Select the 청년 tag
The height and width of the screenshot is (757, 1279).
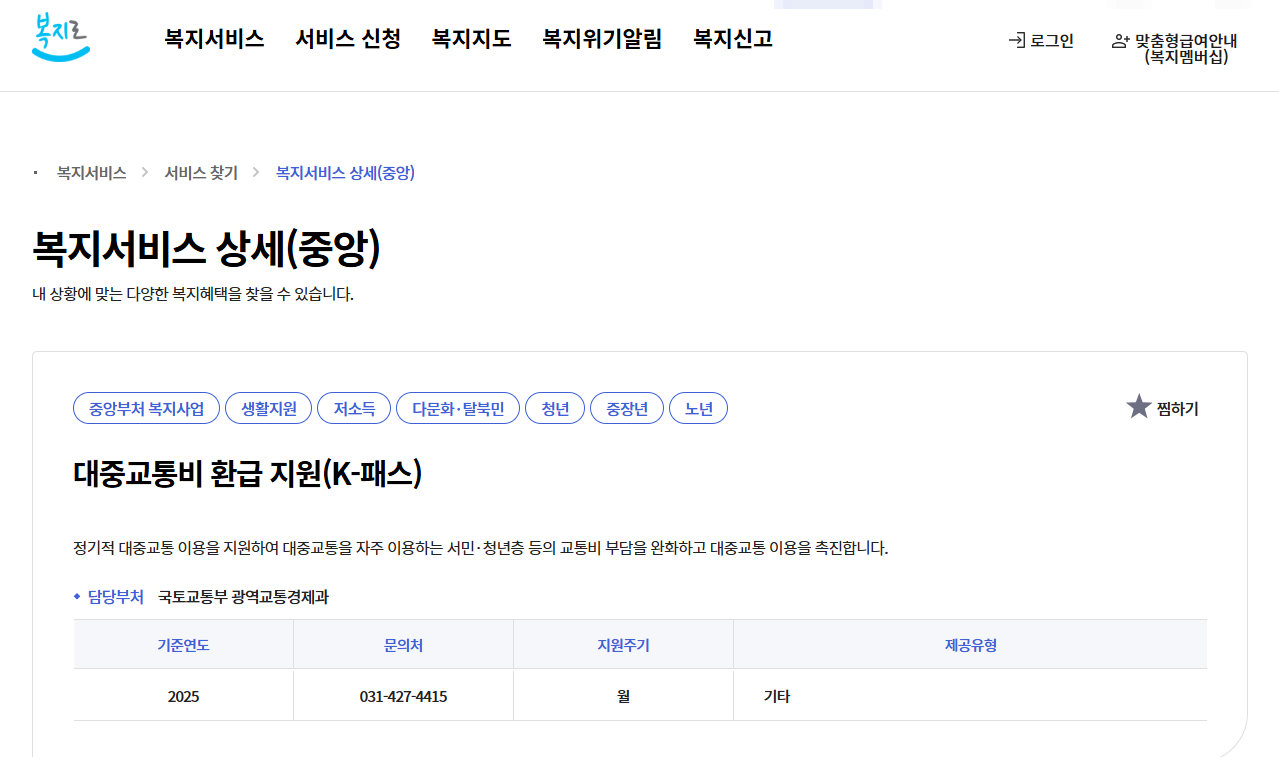[555, 408]
